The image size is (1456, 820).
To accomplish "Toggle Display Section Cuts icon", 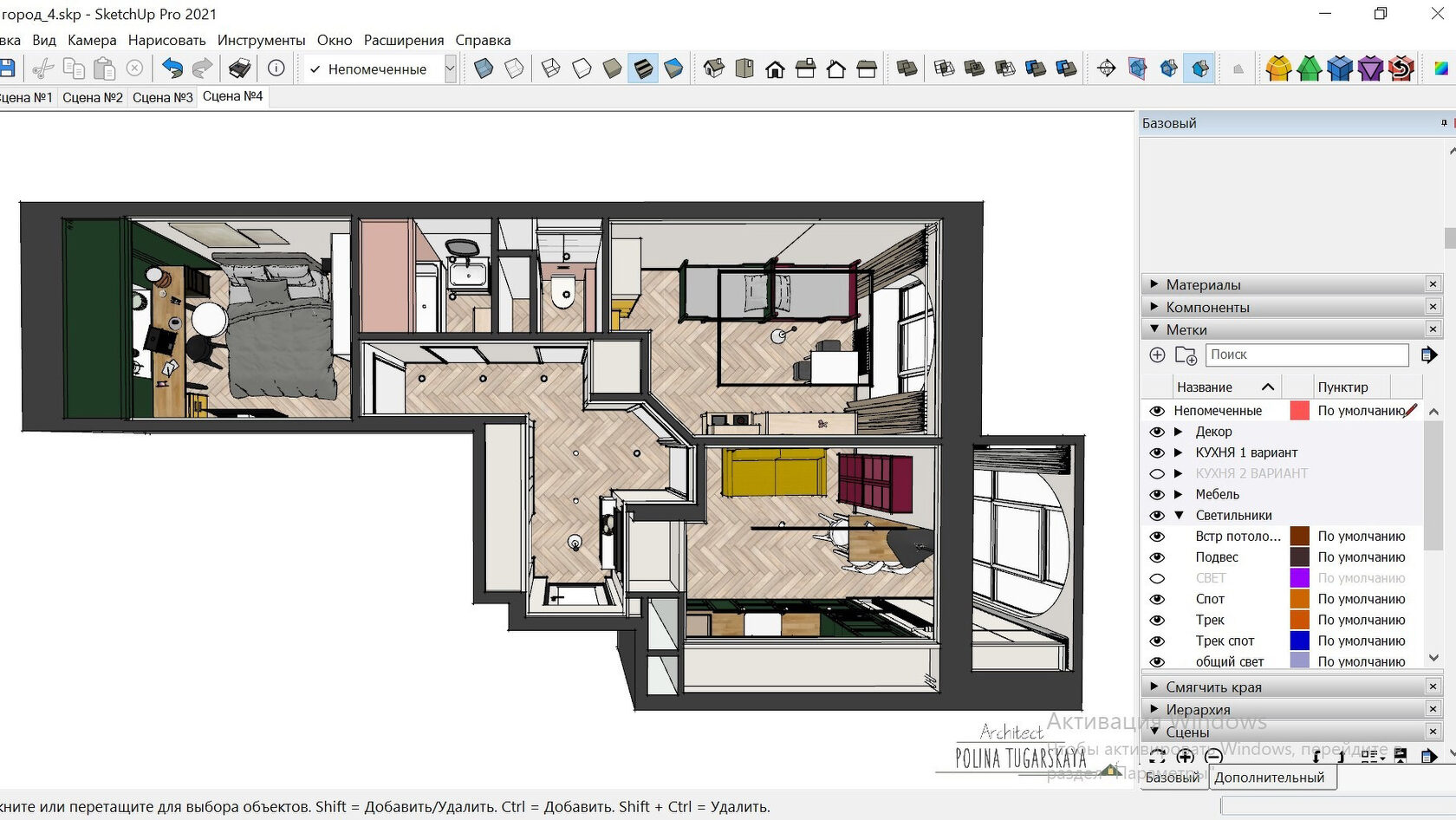I will (x=1168, y=68).
